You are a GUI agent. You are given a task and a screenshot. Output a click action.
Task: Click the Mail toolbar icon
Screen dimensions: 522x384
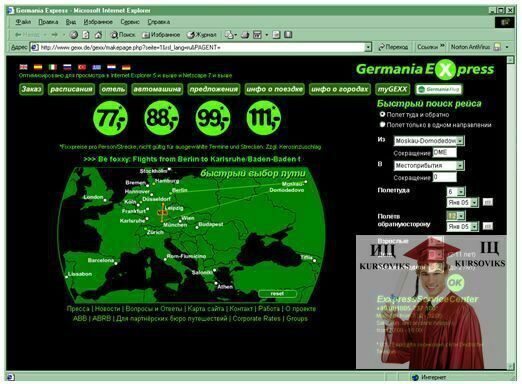229,34
